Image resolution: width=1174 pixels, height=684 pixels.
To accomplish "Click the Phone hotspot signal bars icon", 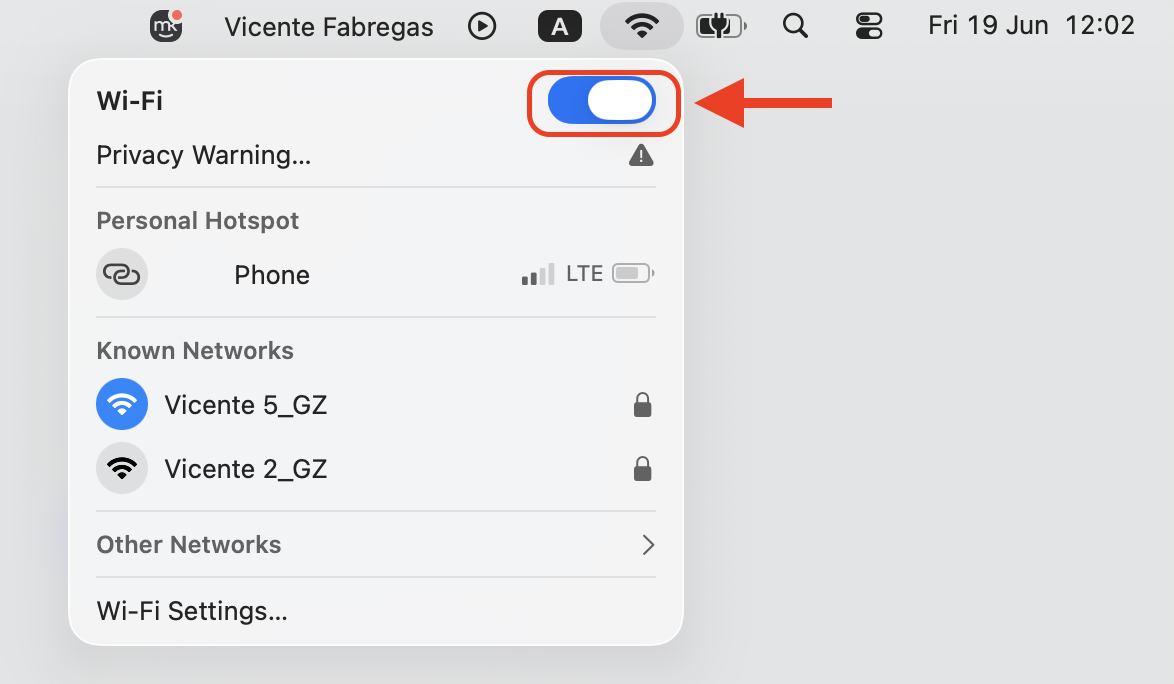I will point(538,274).
